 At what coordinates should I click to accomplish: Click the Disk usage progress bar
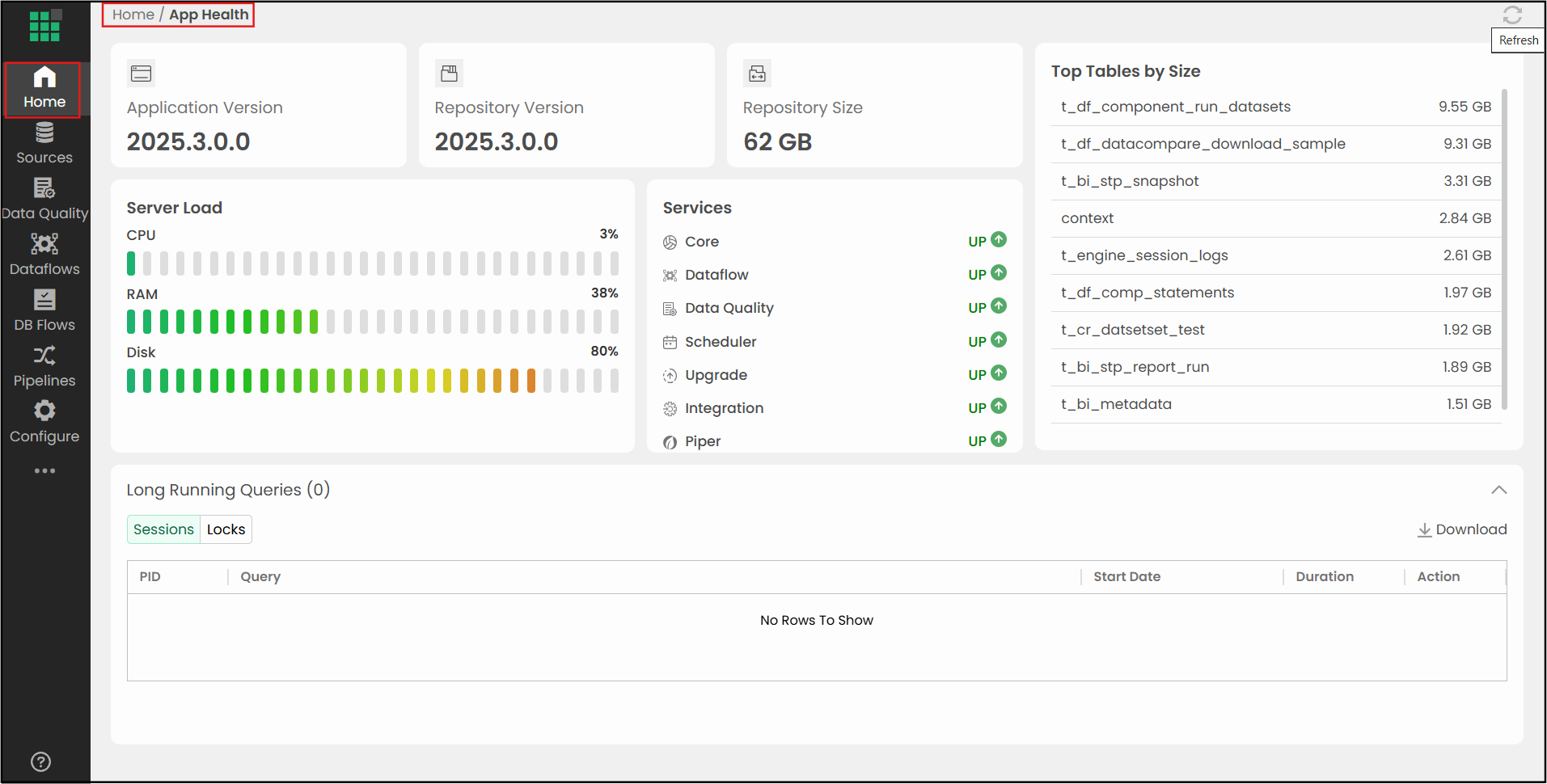click(372, 381)
